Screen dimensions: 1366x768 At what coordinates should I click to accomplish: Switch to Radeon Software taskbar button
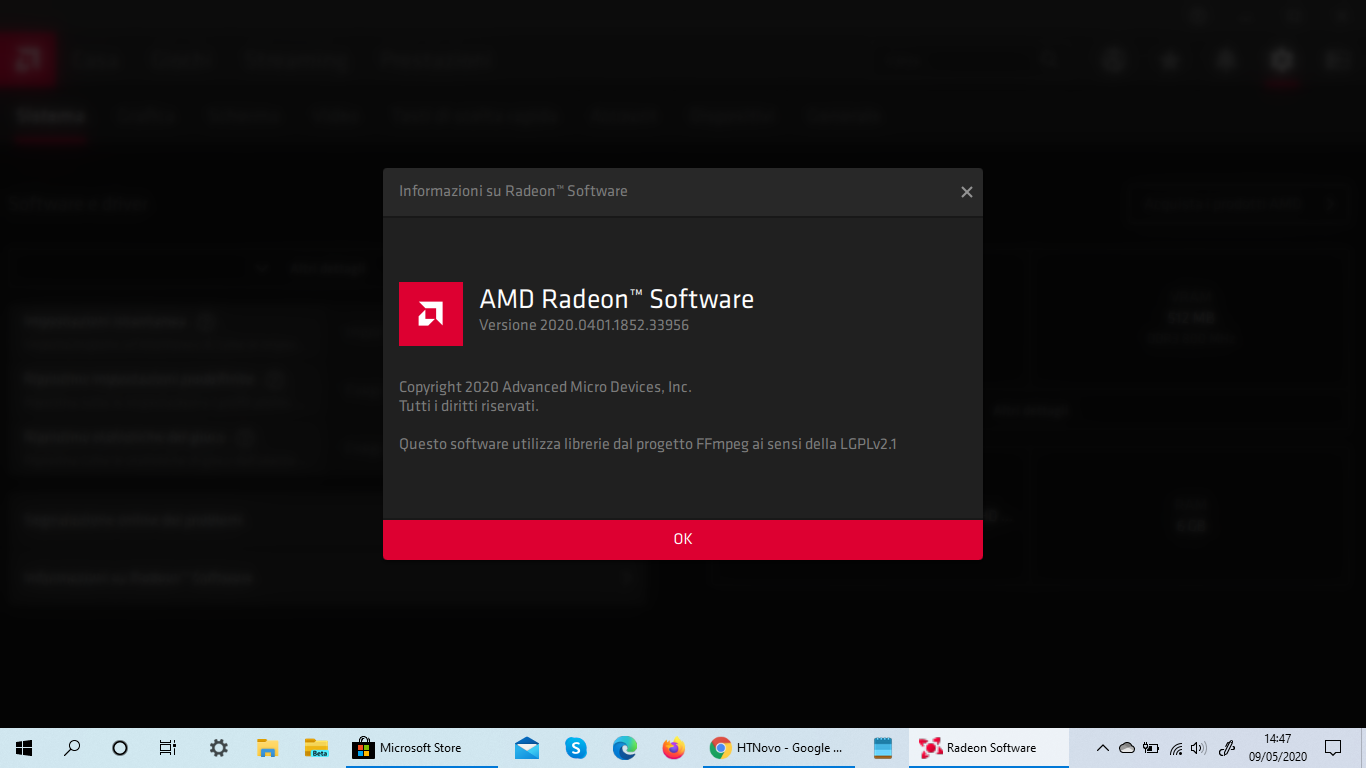(988, 748)
